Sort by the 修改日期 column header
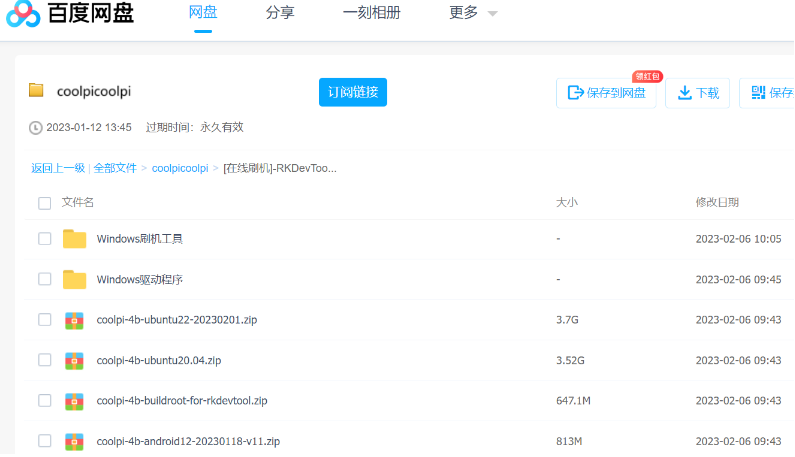This screenshot has height=457, width=795. coord(717,202)
